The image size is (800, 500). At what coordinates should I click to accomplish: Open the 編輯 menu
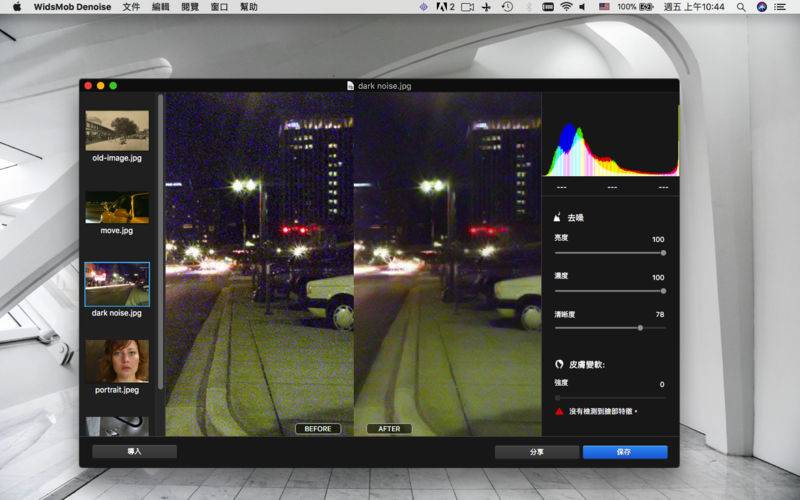[x=161, y=7]
